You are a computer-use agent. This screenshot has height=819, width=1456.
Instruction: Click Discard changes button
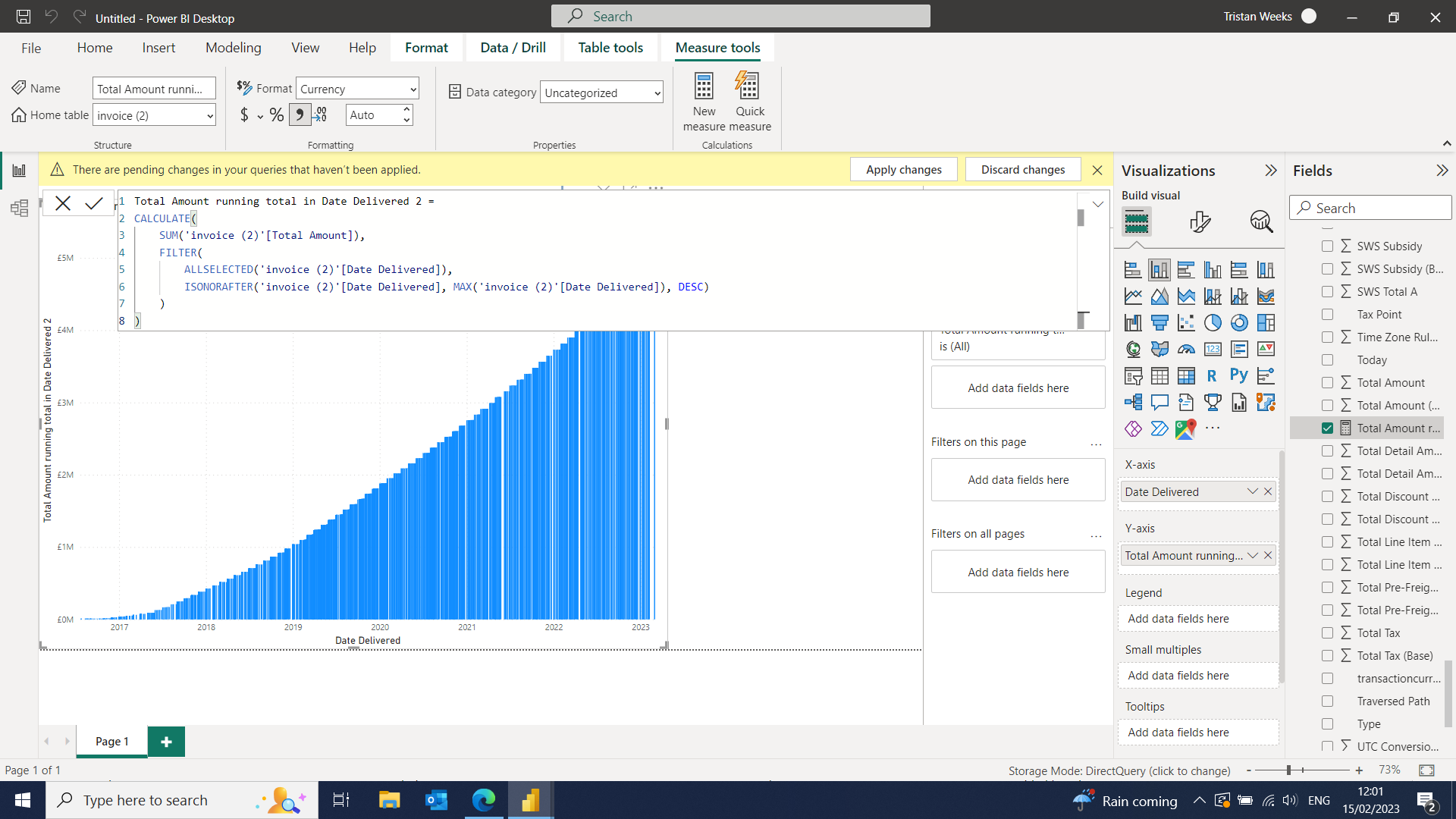coord(1023,170)
